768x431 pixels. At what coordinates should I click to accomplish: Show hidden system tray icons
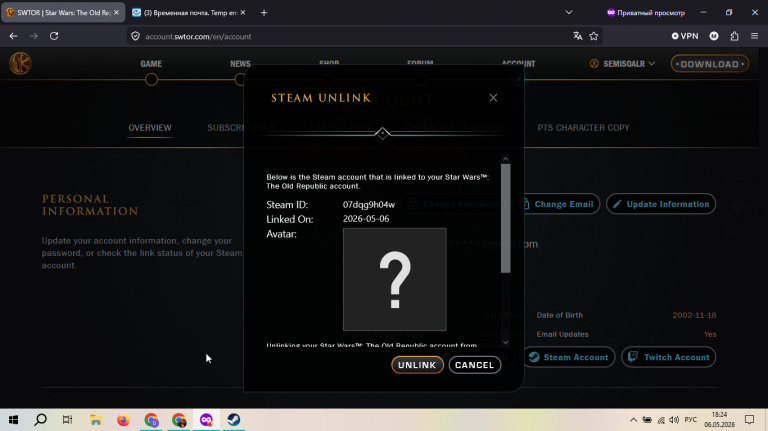633,420
